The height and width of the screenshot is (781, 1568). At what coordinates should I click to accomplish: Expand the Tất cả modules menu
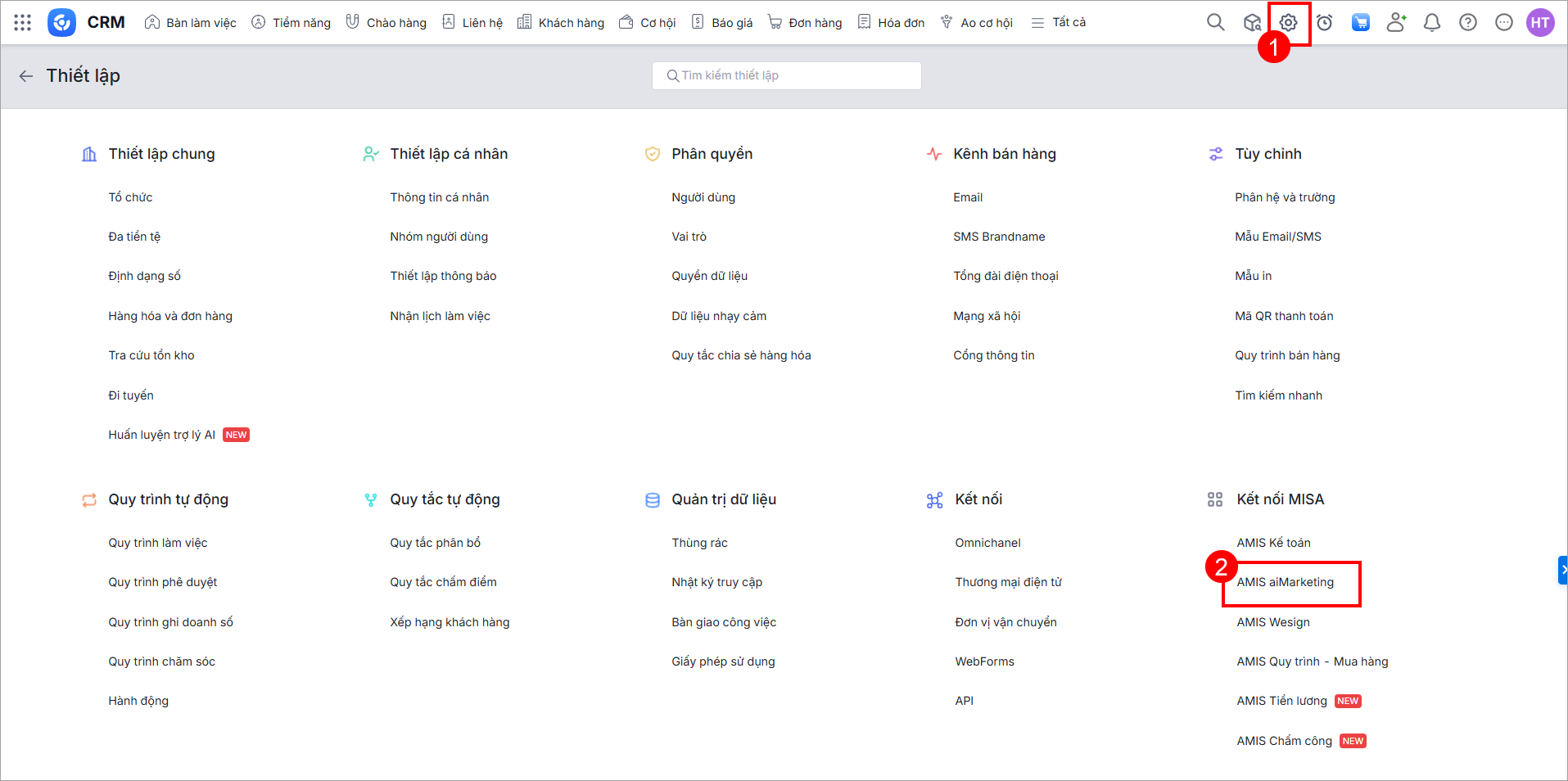(x=1059, y=23)
